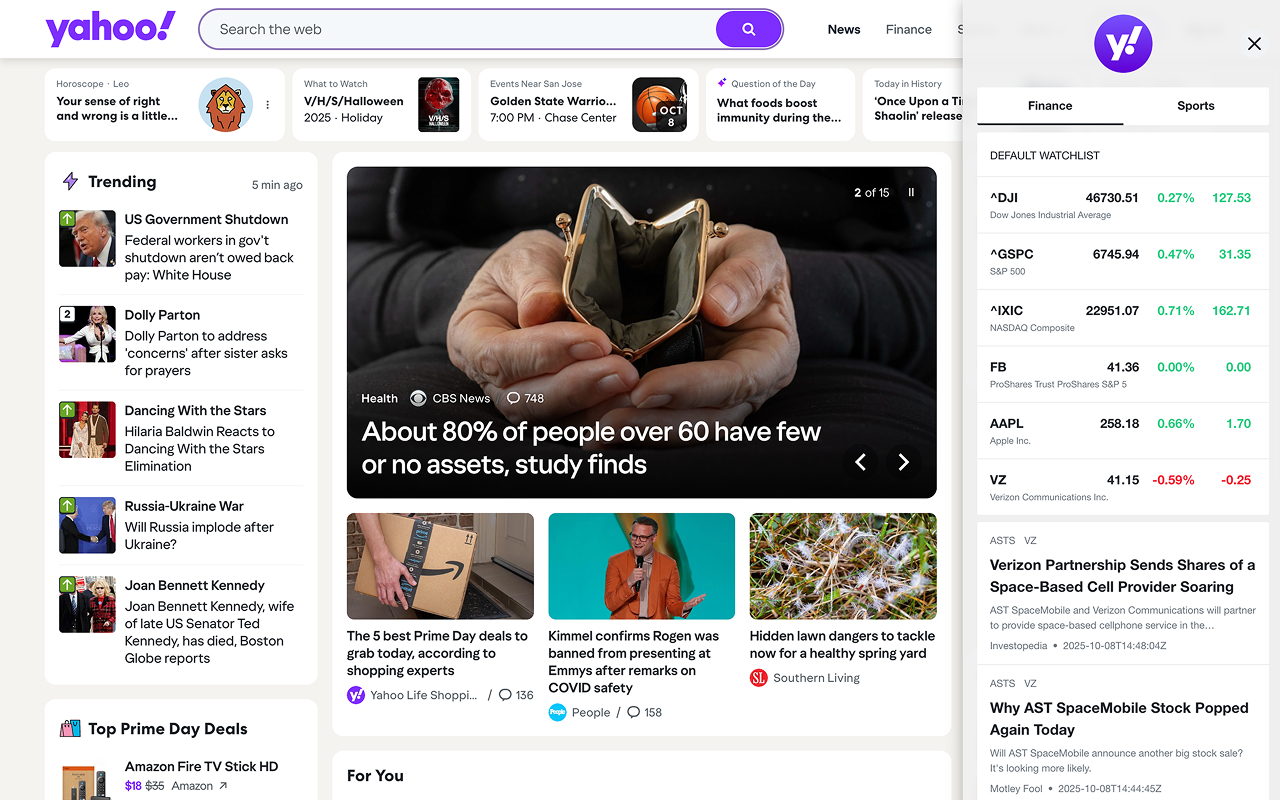The image size is (1280, 800).
Task: Click the Trending lightning bolt icon
Action: (x=70, y=181)
